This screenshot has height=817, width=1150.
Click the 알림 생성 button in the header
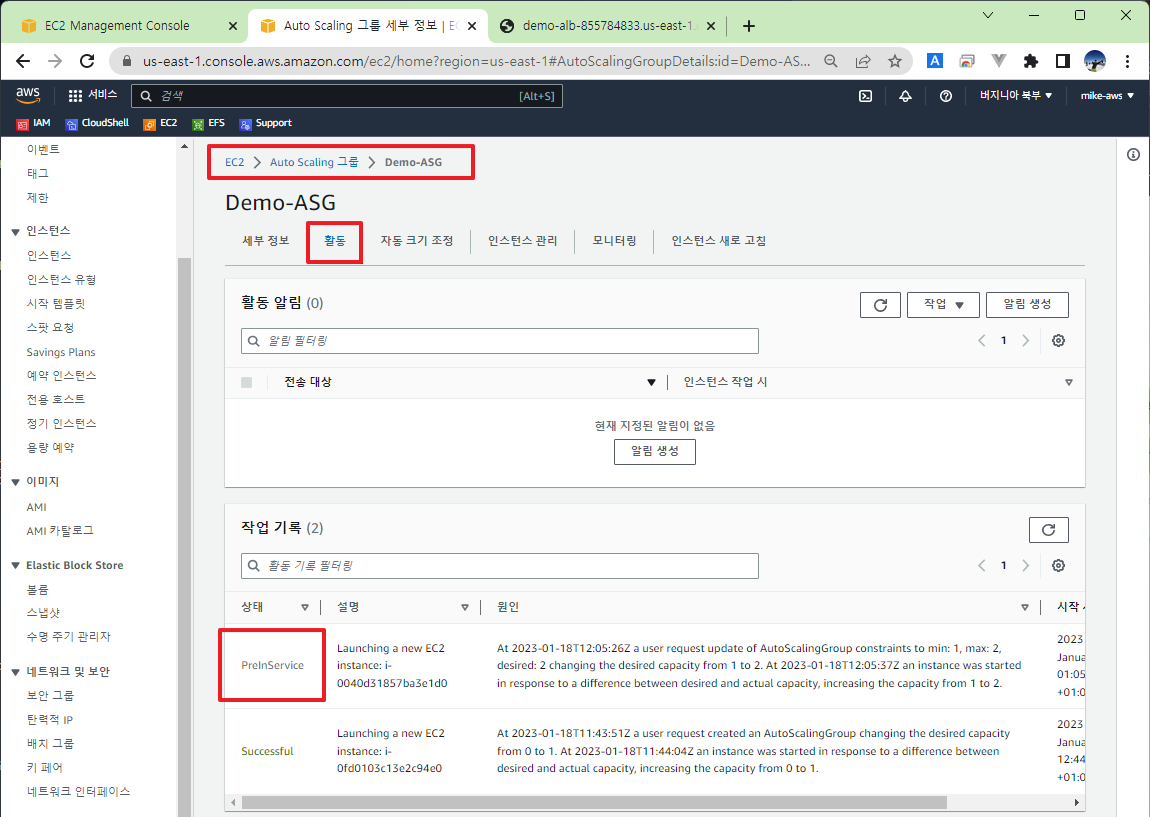point(1027,305)
